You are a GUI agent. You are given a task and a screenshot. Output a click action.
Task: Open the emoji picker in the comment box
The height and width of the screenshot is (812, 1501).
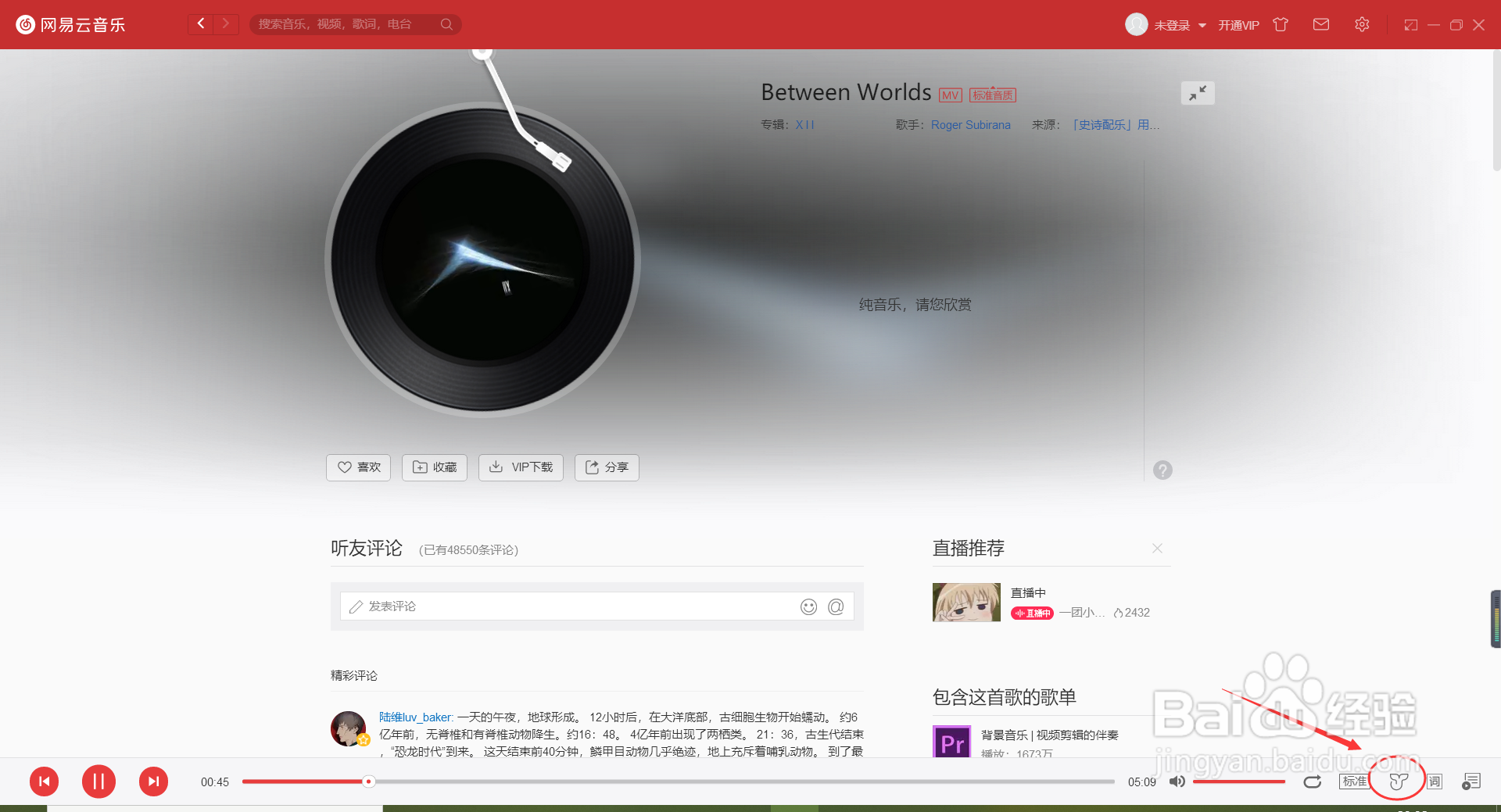tap(808, 606)
